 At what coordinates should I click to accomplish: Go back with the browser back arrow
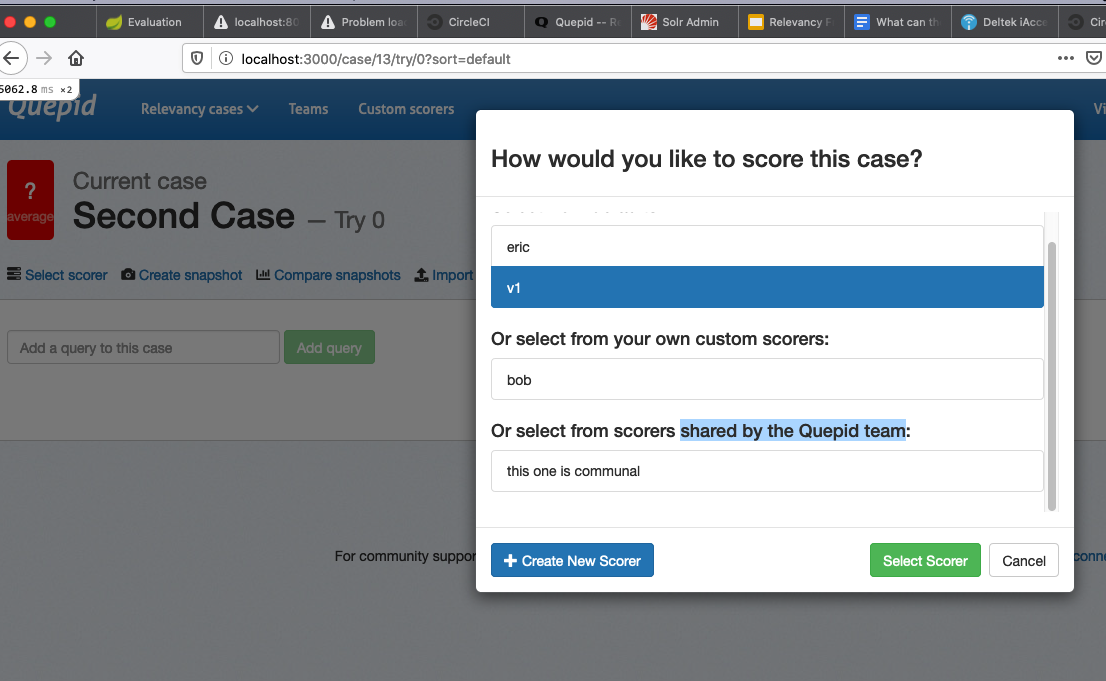click(11, 58)
